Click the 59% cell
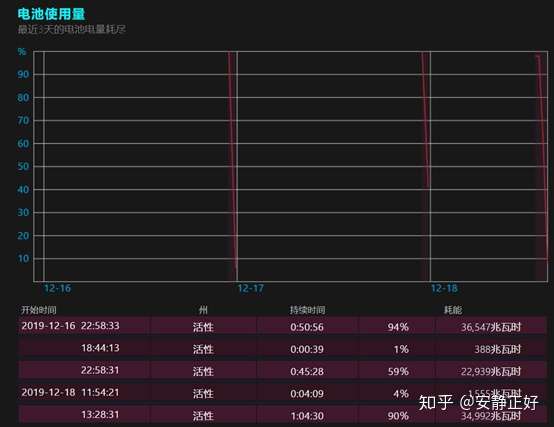The height and width of the screenshot is (427, 554). tap(398, 372)
